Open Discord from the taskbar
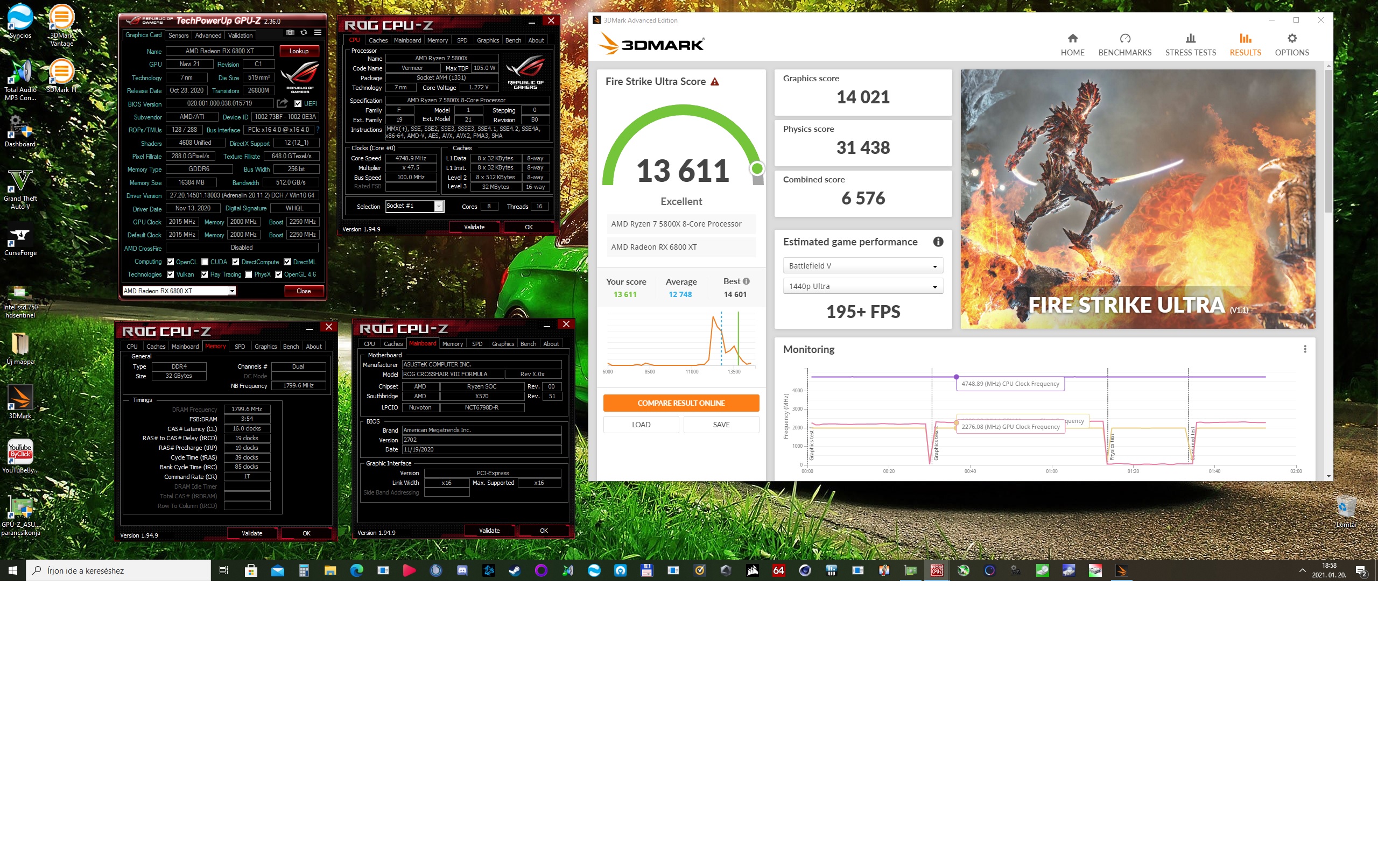The width and height of the screenshot is (1378, 868). coord(462,570)
